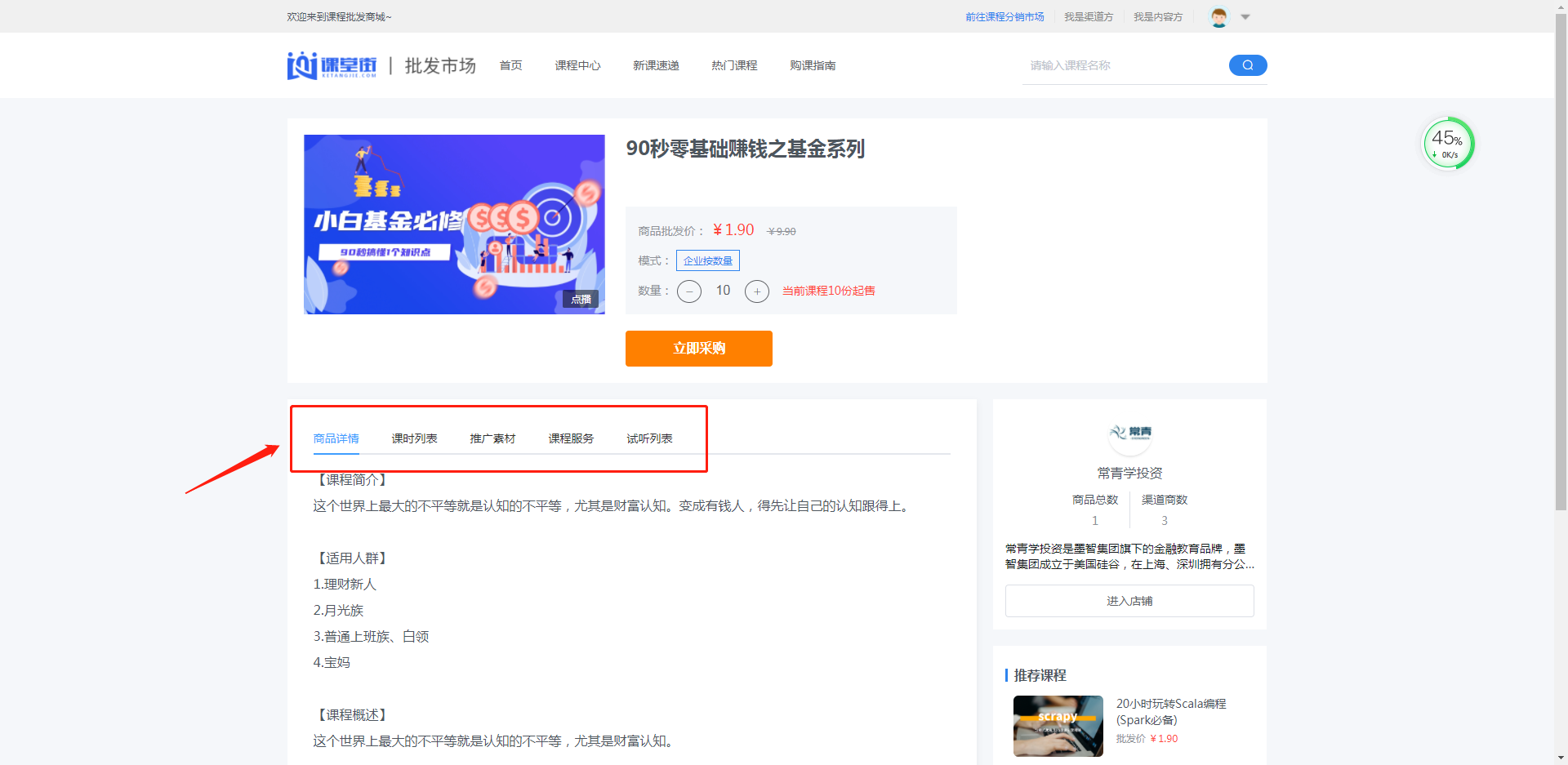Click the 课堂街 logo icon

pyautogui.click(x=302, y=65)
